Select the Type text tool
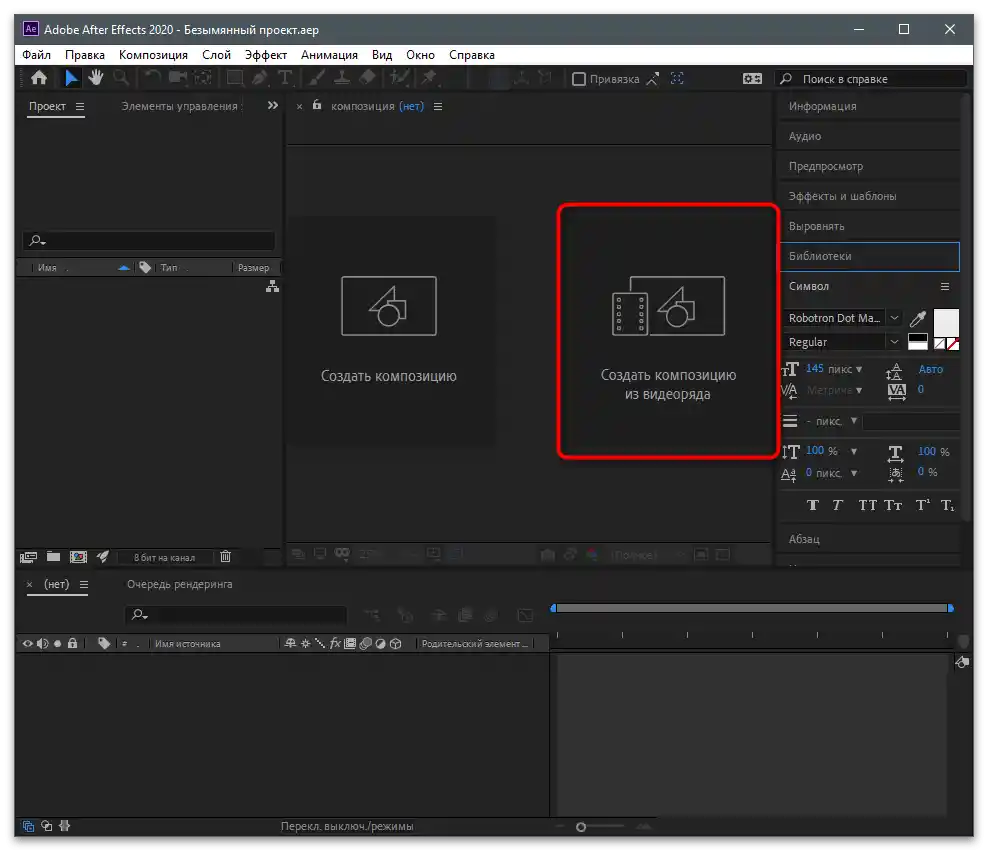Viewport: 988px width, 851px height. point(285,78)
